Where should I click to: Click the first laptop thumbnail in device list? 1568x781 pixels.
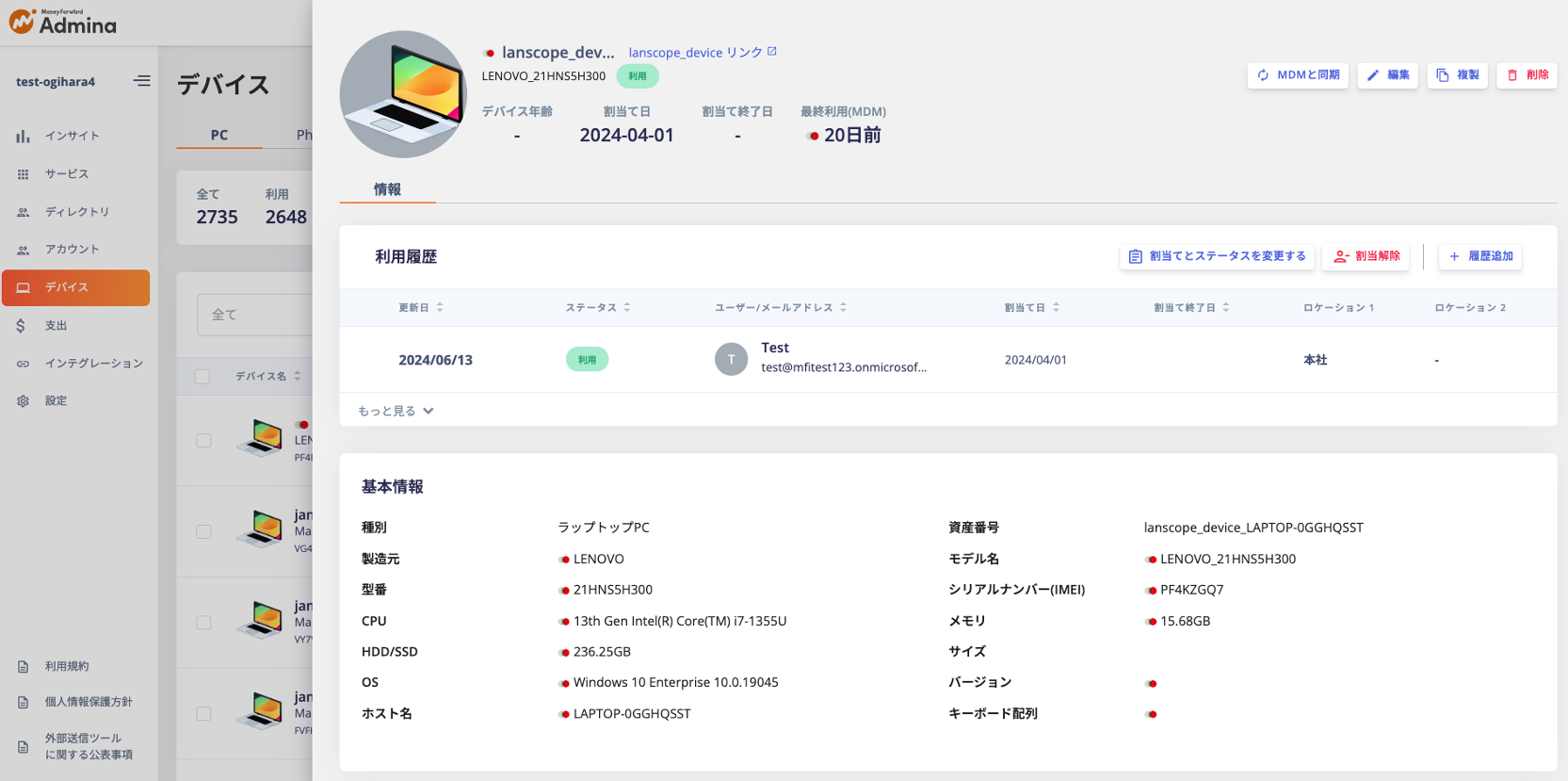coord(260,439)
